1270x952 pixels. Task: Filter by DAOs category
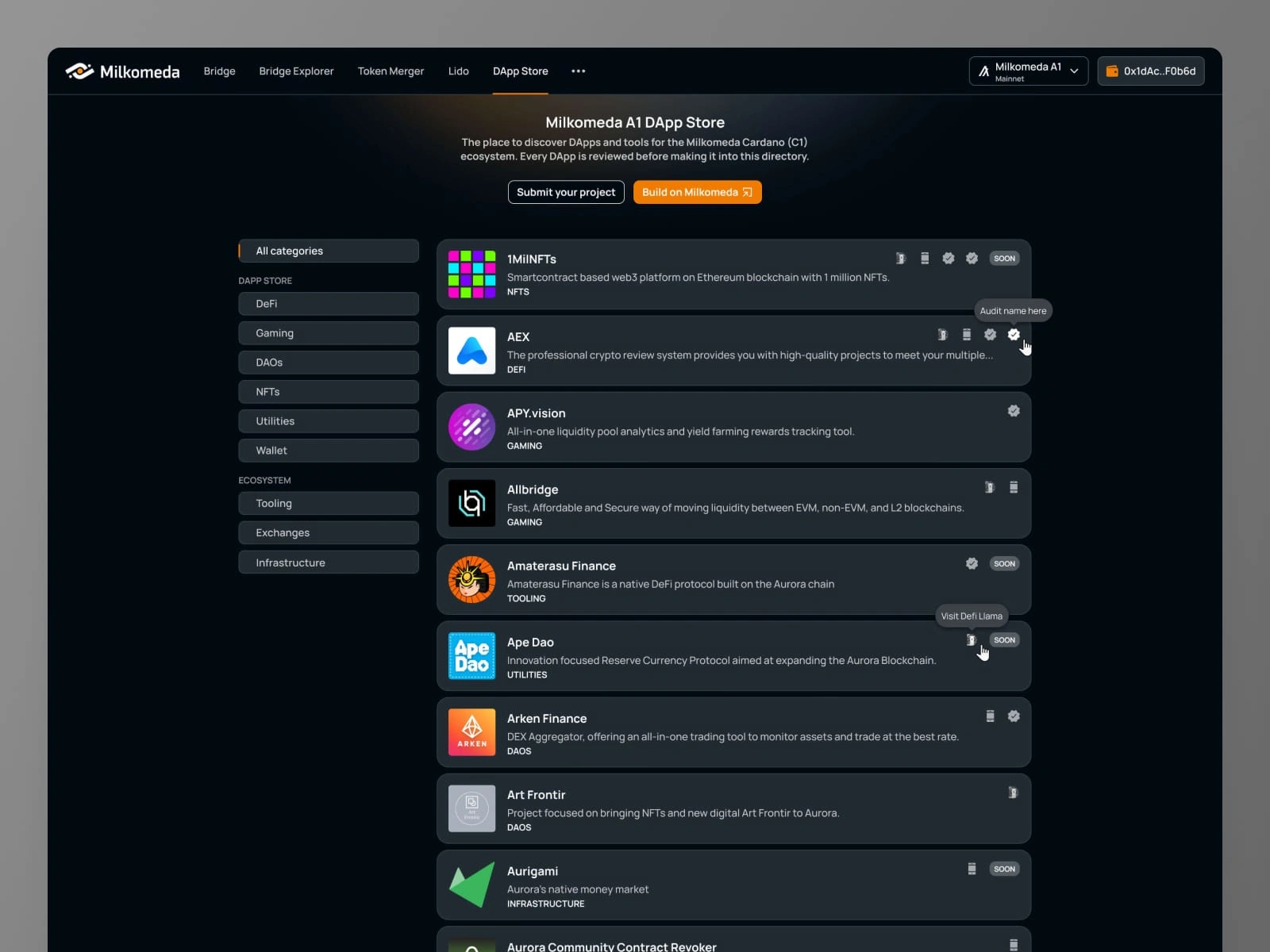click(329, 363)
